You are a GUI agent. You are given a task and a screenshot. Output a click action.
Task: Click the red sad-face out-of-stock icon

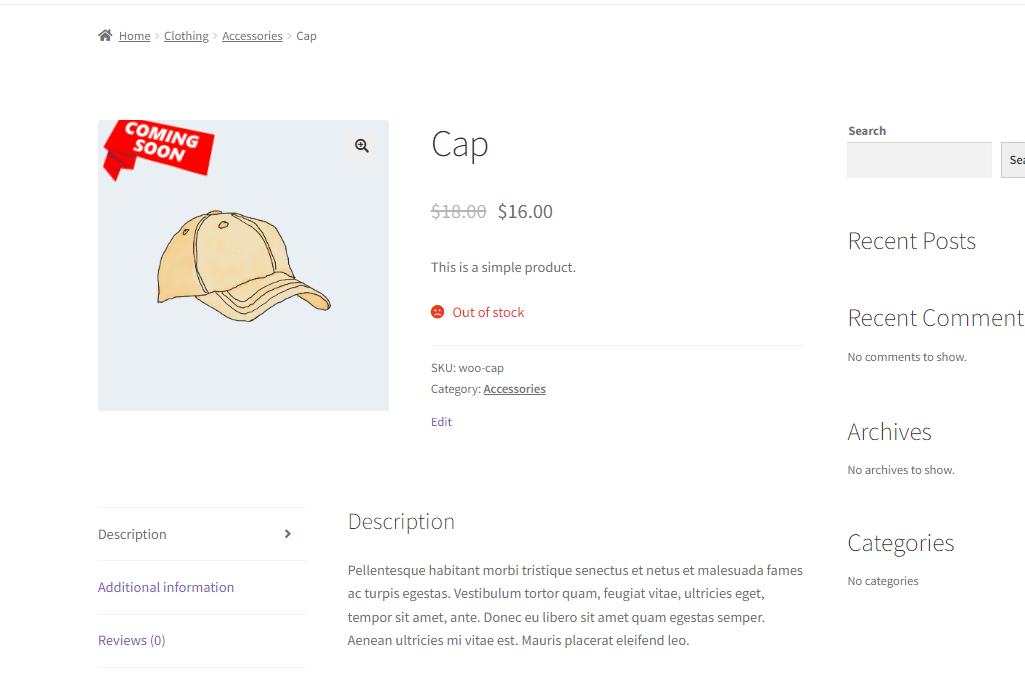point(437,312)
